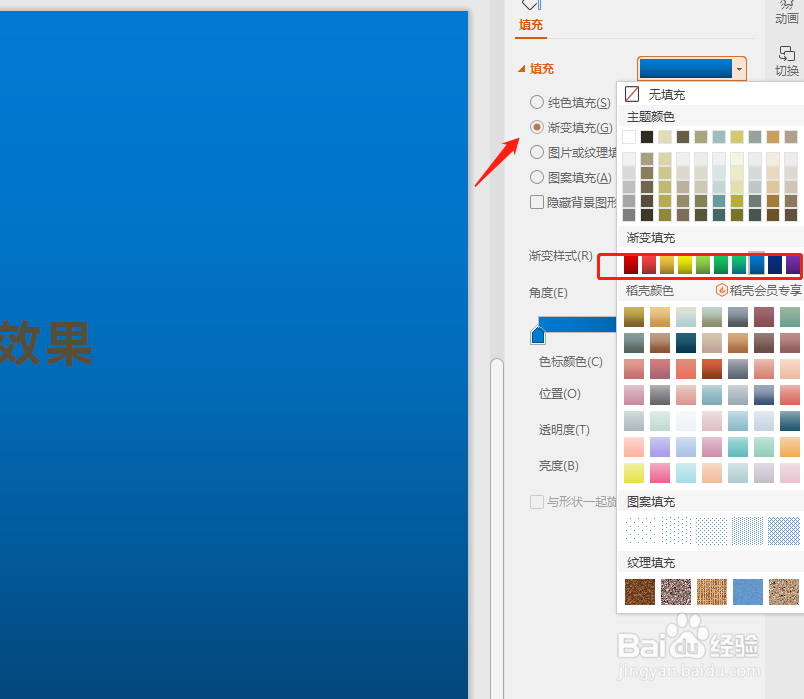Click the 稻壳会员专享 member badge
The width and height of the screenshot is (804, 699).
coord(758,291)
